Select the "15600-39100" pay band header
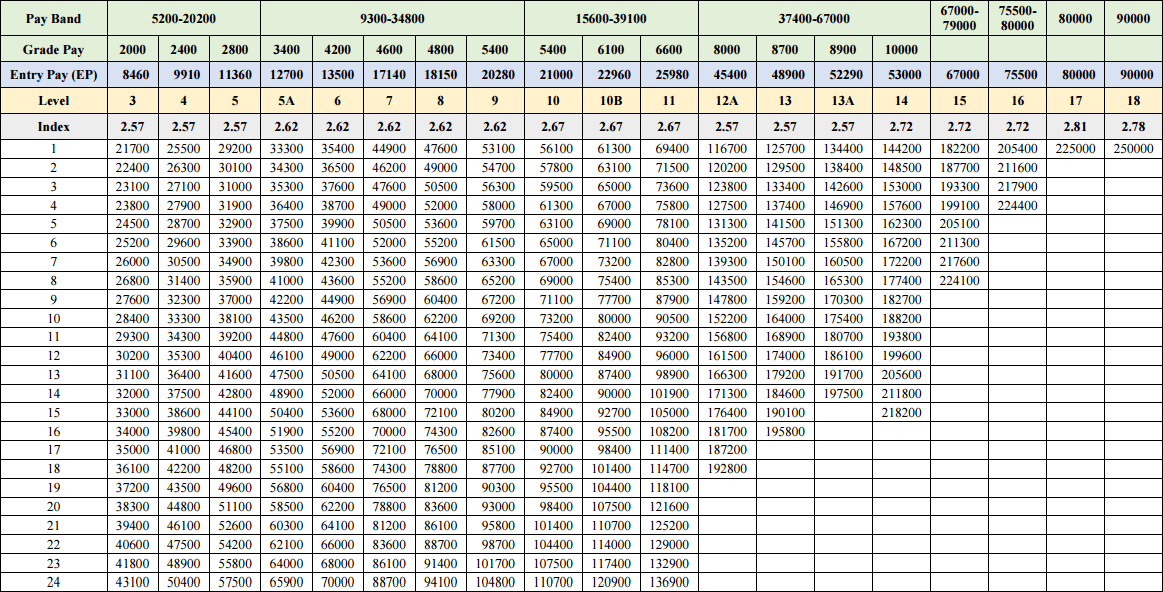 pos(610,19)
